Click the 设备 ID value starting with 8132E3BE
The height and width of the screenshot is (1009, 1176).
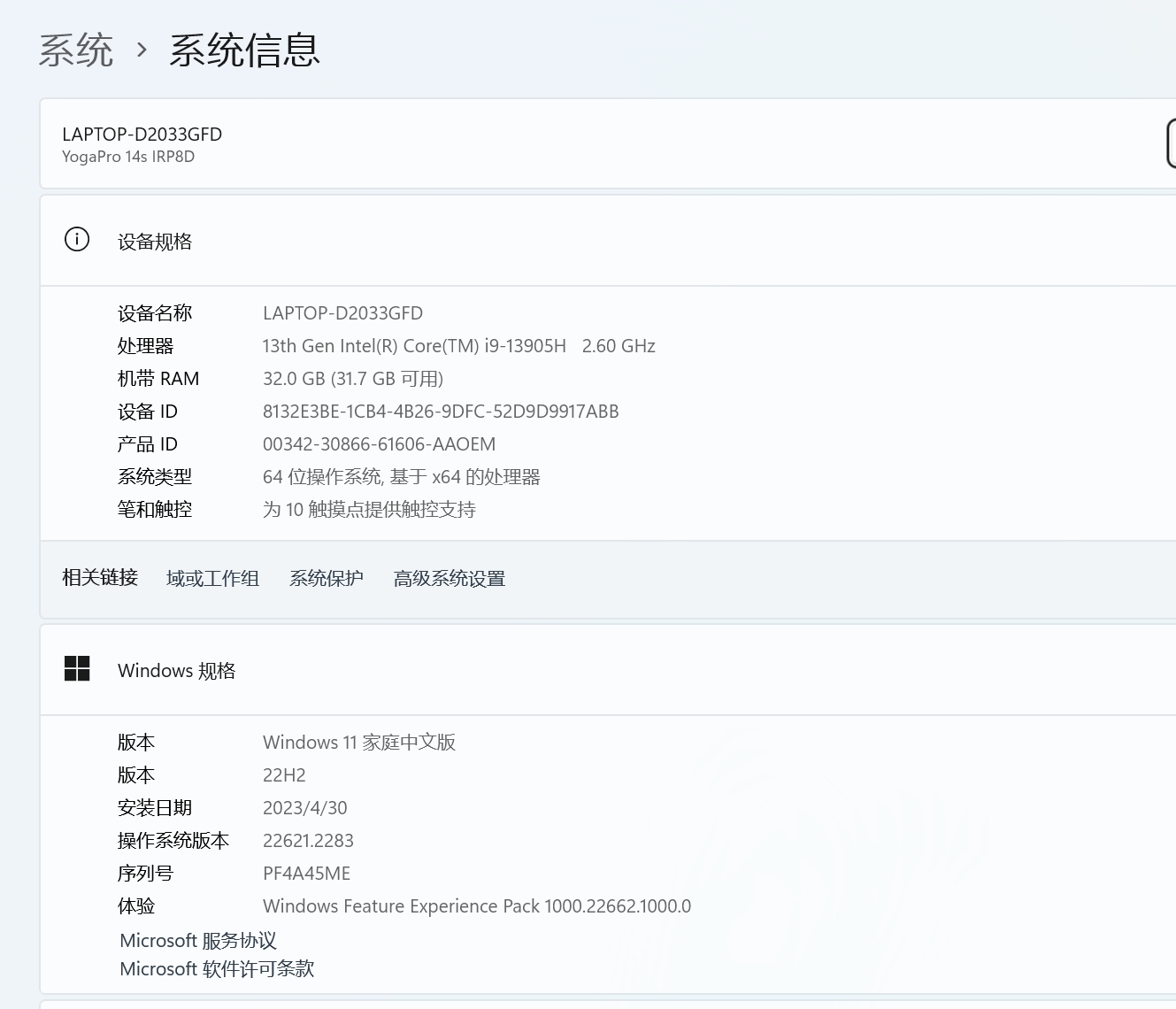click(x=441, y=412)
